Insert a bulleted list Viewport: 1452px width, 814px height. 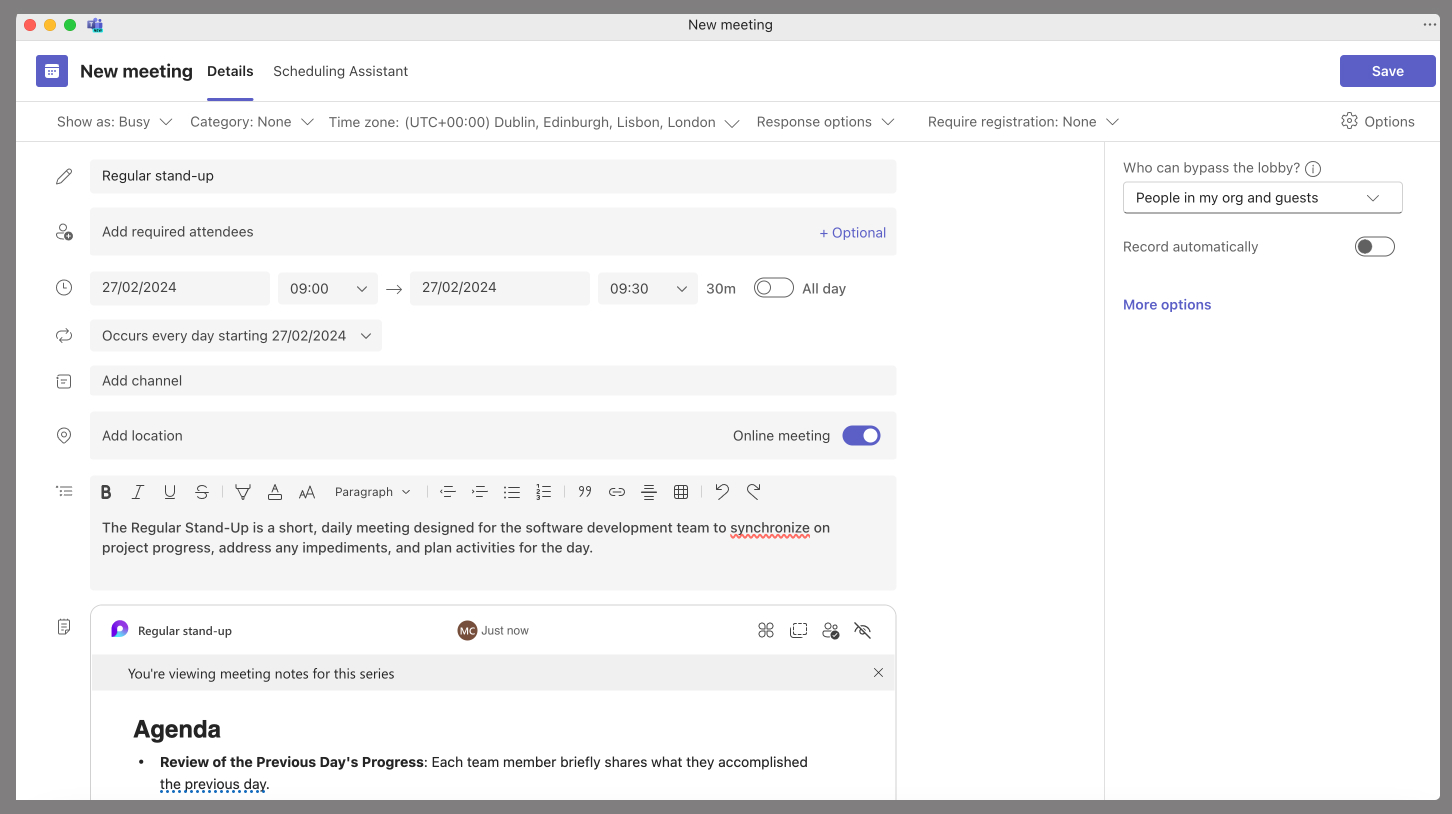click(512, 492)
